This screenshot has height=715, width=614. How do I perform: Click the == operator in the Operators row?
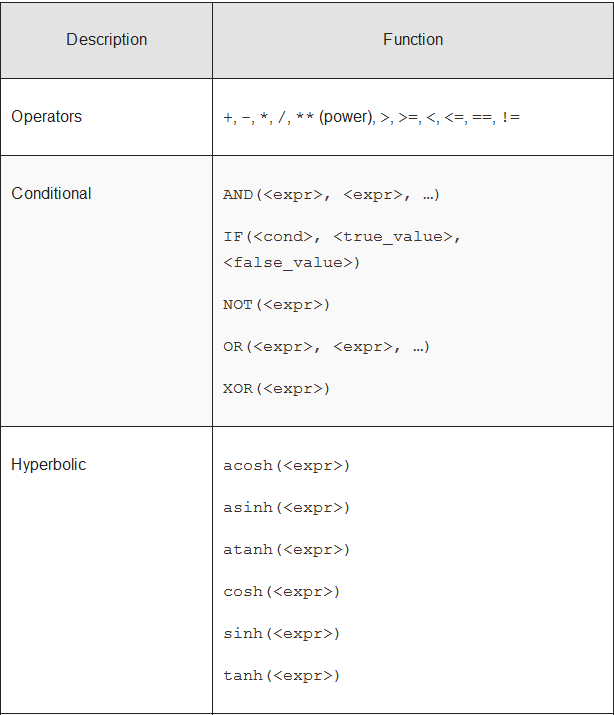pos(482,118)
